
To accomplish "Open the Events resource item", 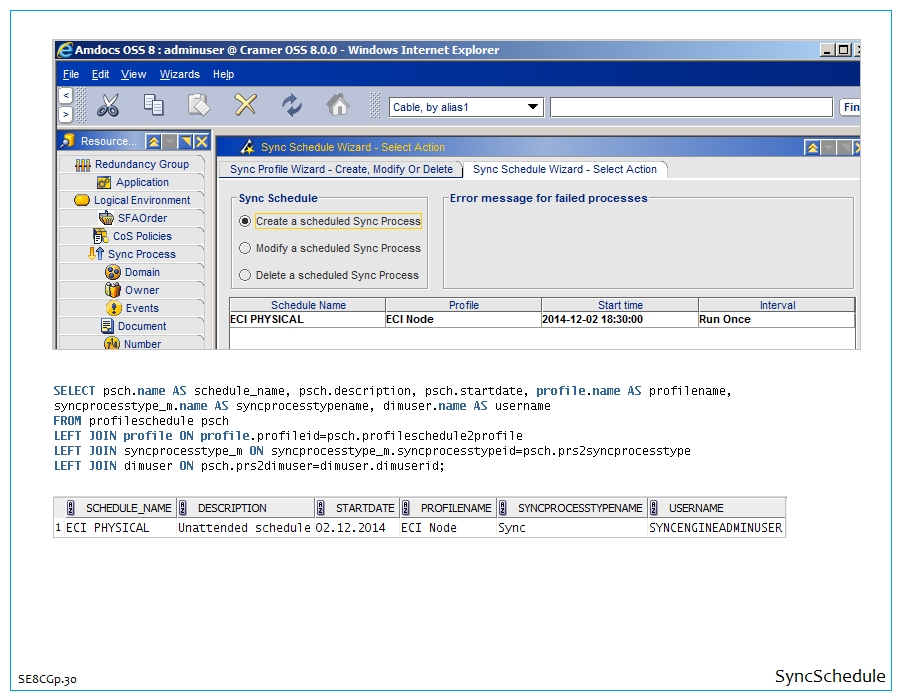I will pyautogui.click(x=142, y=308).
